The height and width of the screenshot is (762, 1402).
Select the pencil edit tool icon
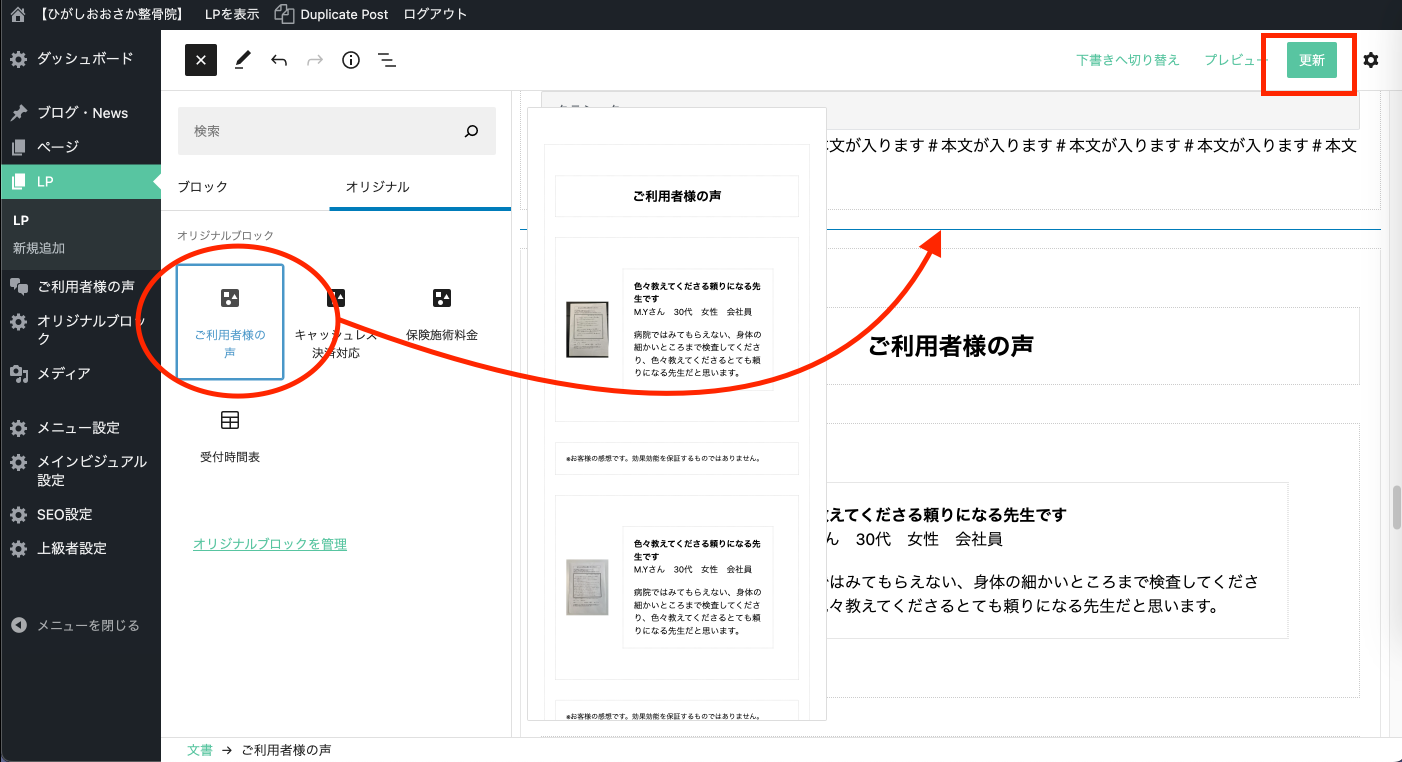(242, 60)
